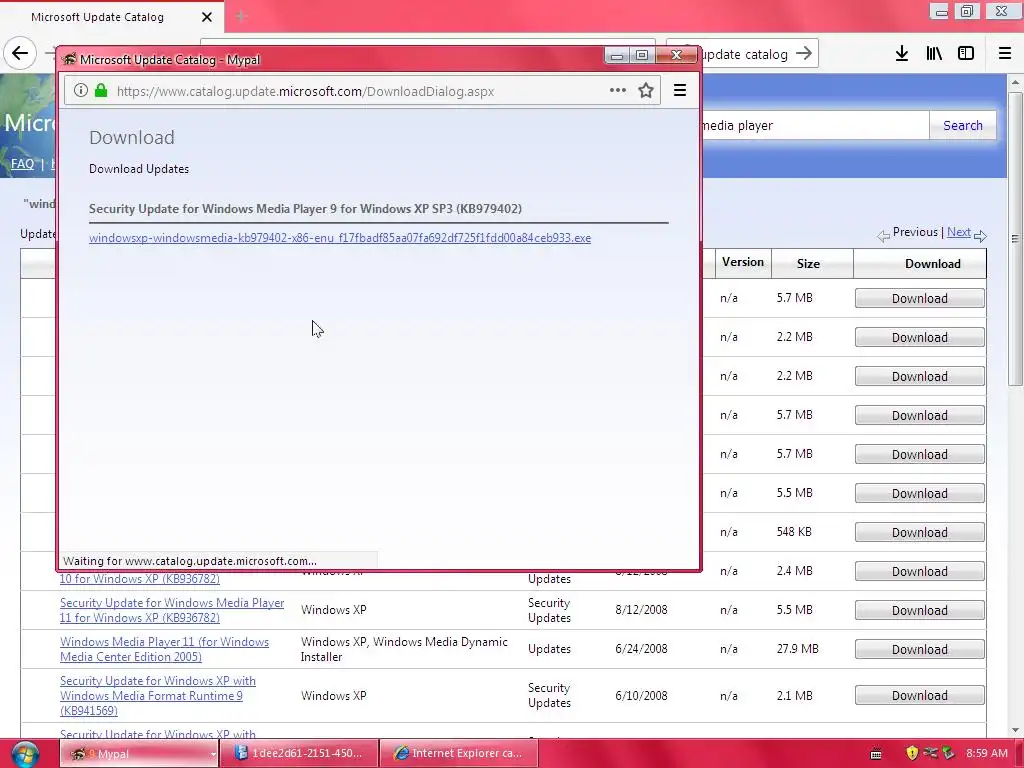Open the Windows Start orb

coord(25,754)
